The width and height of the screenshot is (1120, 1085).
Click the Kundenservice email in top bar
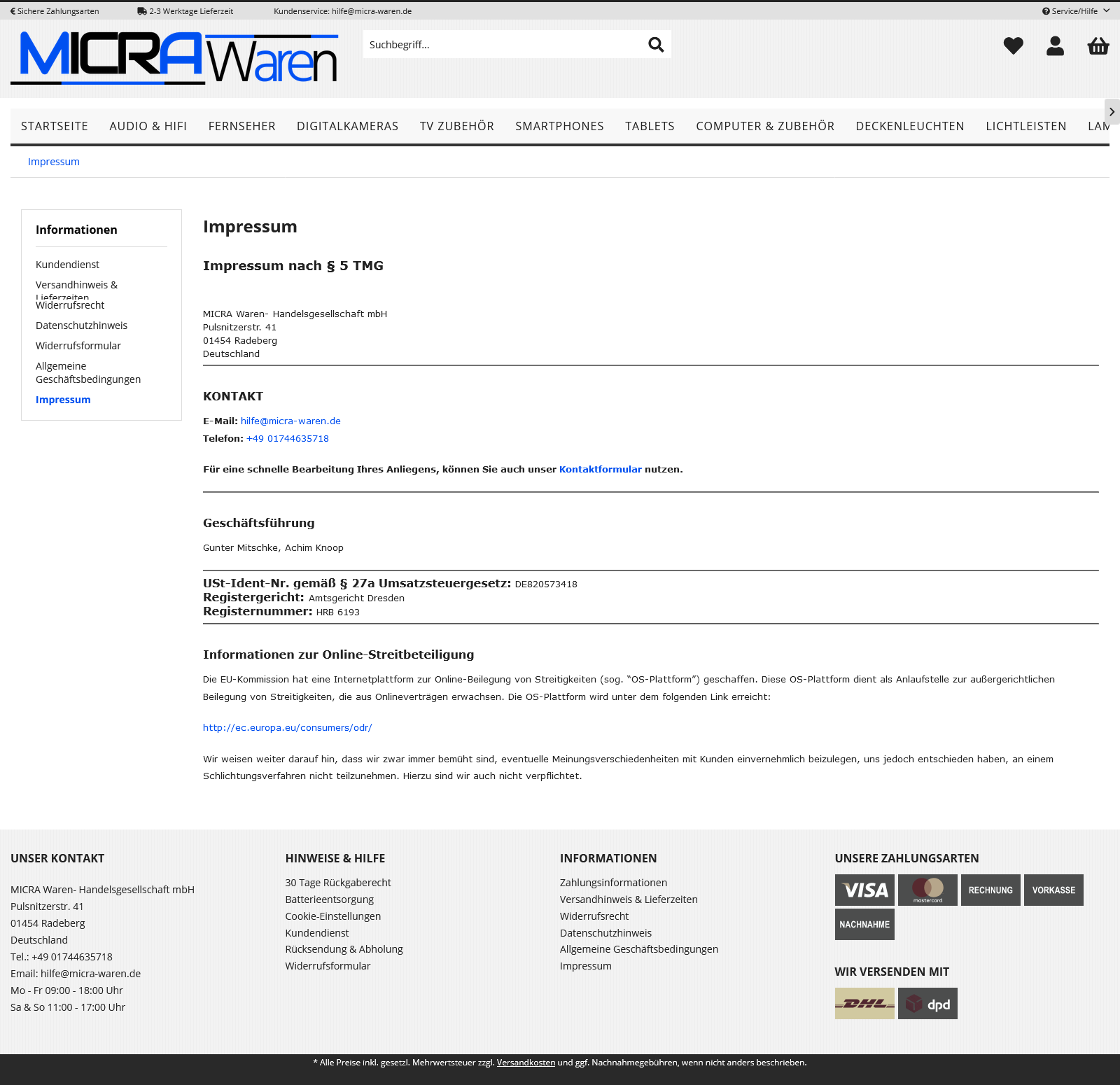(343, 11)
